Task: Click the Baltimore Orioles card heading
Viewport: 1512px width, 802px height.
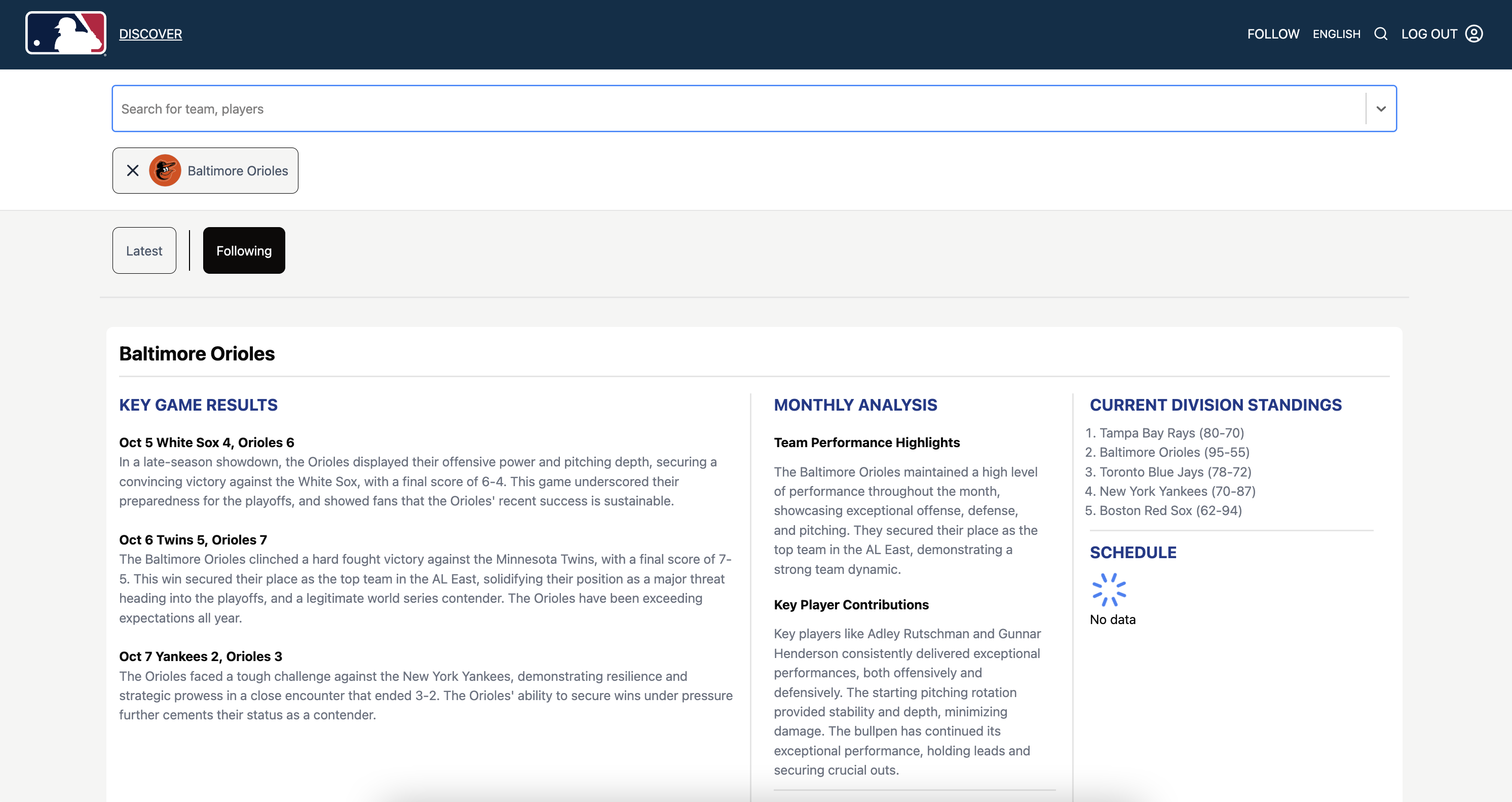Action: coord(197,353)
